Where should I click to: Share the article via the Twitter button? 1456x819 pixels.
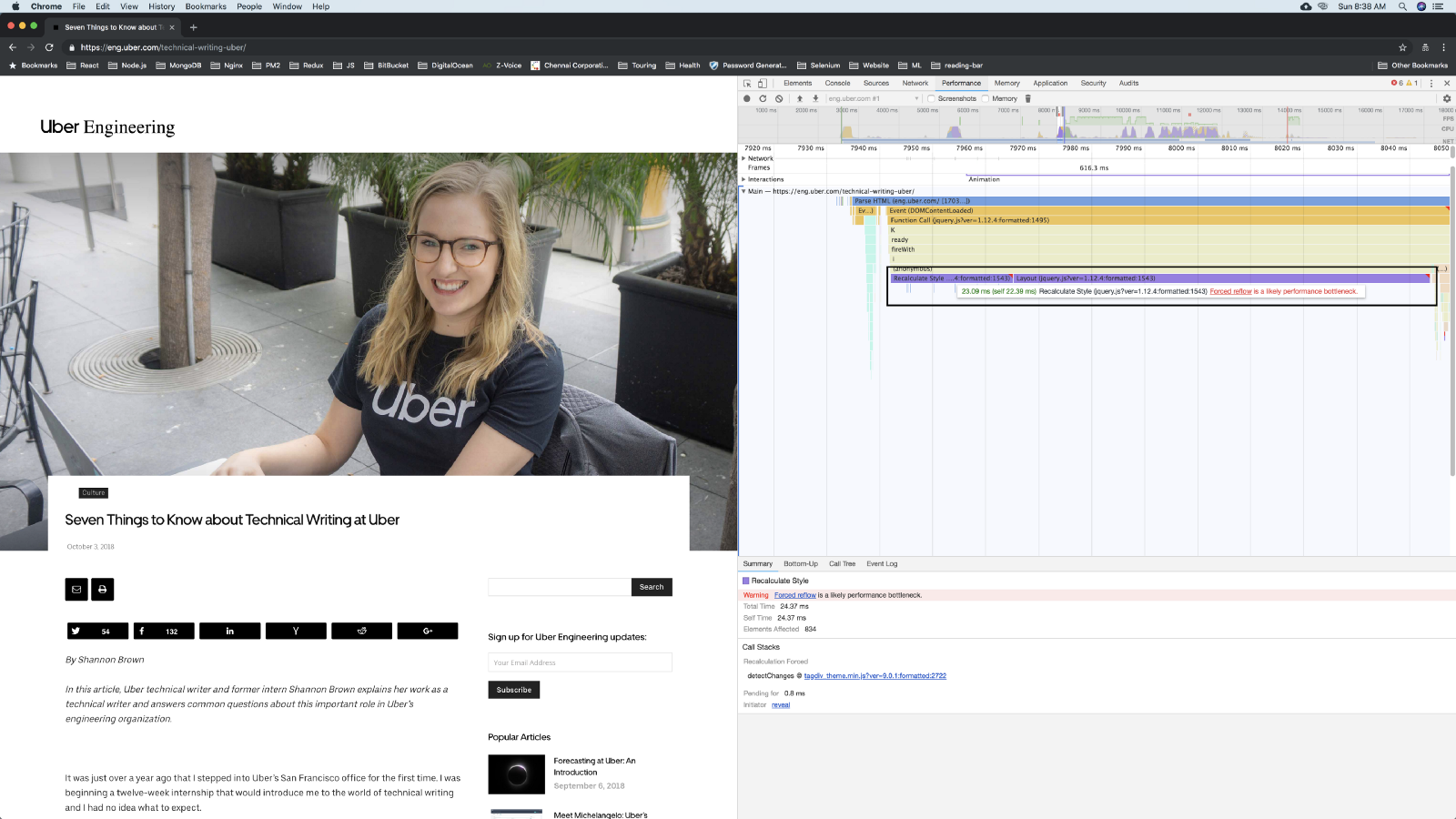(x=97, y=631)
